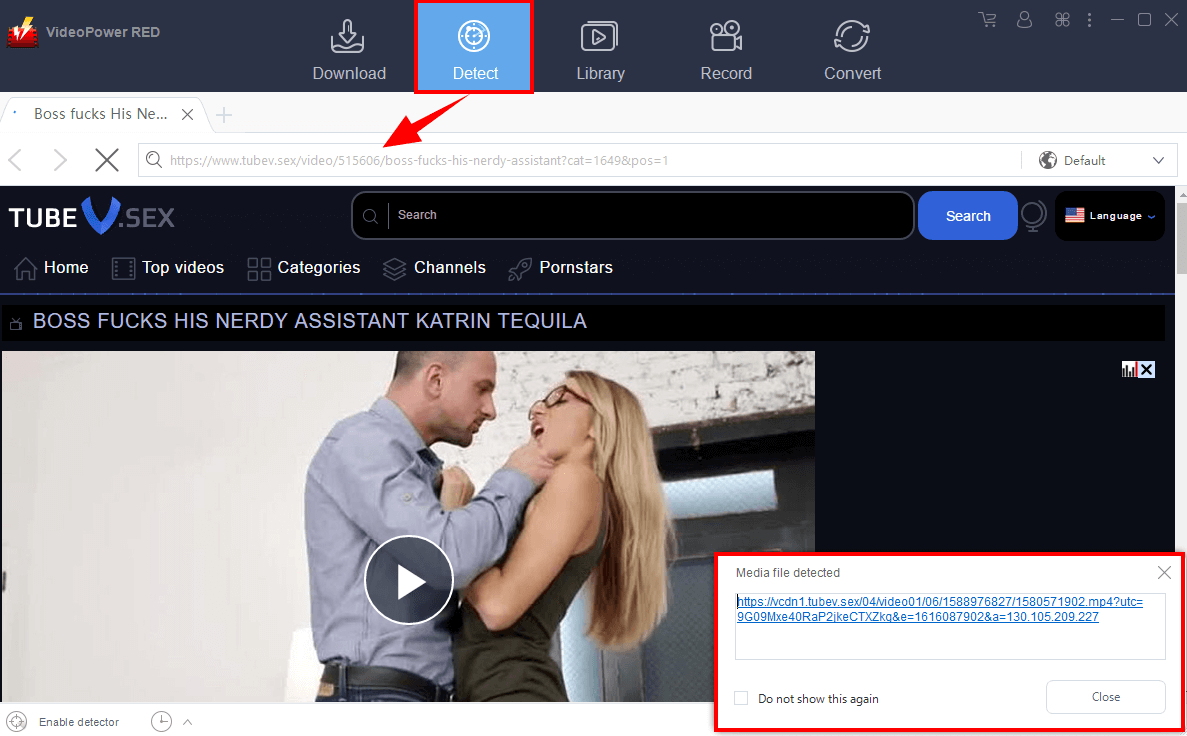
Task: Close the advertisement with its X
Action: click(1147, 370)
